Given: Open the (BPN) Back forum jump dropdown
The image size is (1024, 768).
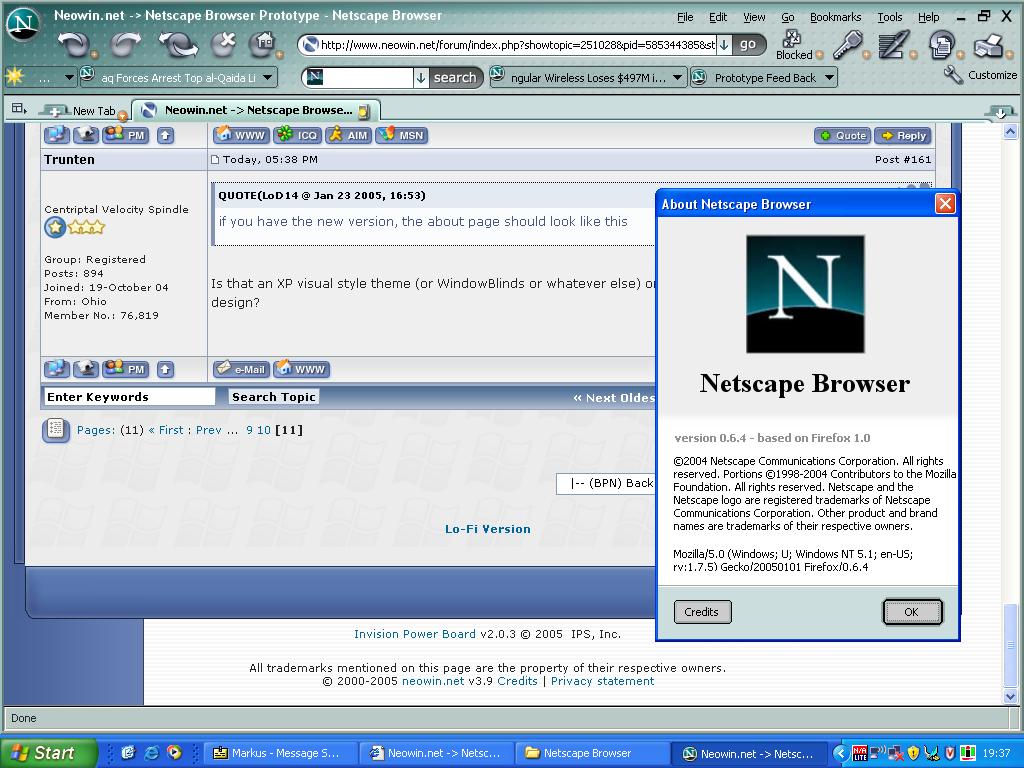Looking at the screenshot, I should (605, 483).
